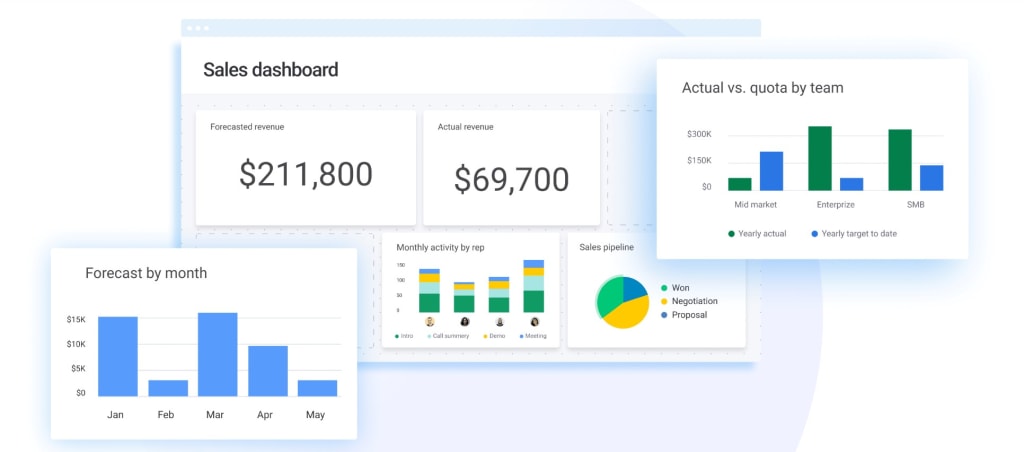Click the Actual revenue label
1024x452 pixels.
466,127
